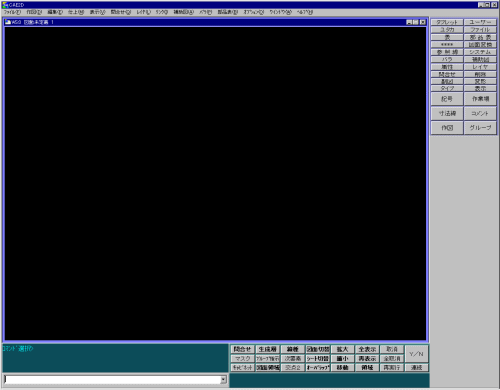The width and height of the screenshot is (500, 390).
Task: Open the 作図 drawing panel button
Action: 447,128
